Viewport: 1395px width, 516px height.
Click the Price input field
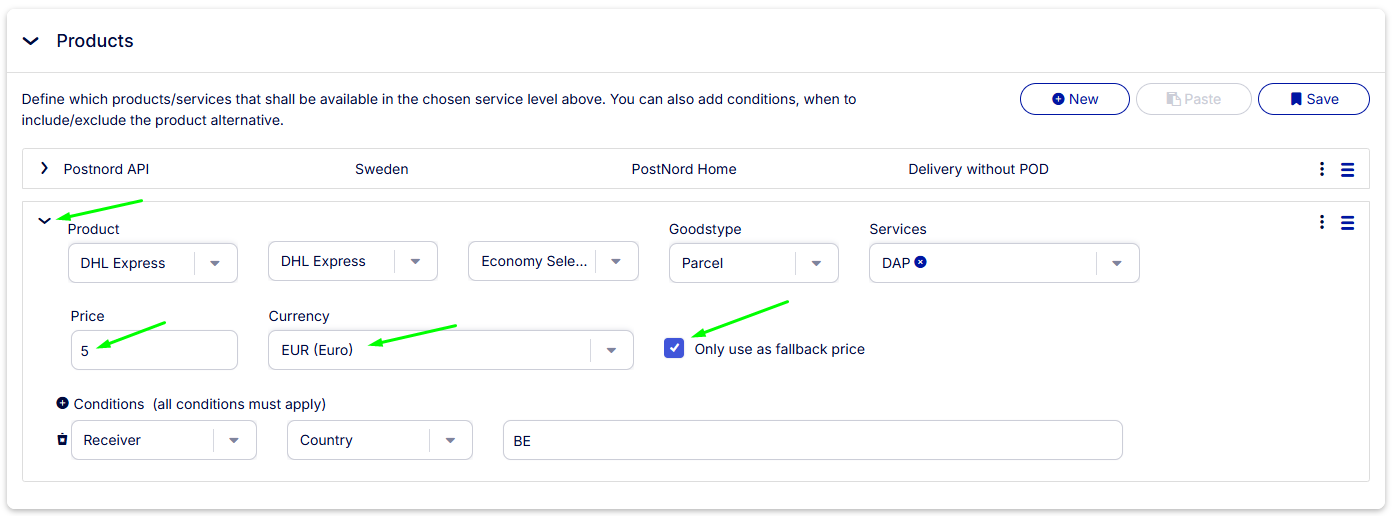click(154, 351)
